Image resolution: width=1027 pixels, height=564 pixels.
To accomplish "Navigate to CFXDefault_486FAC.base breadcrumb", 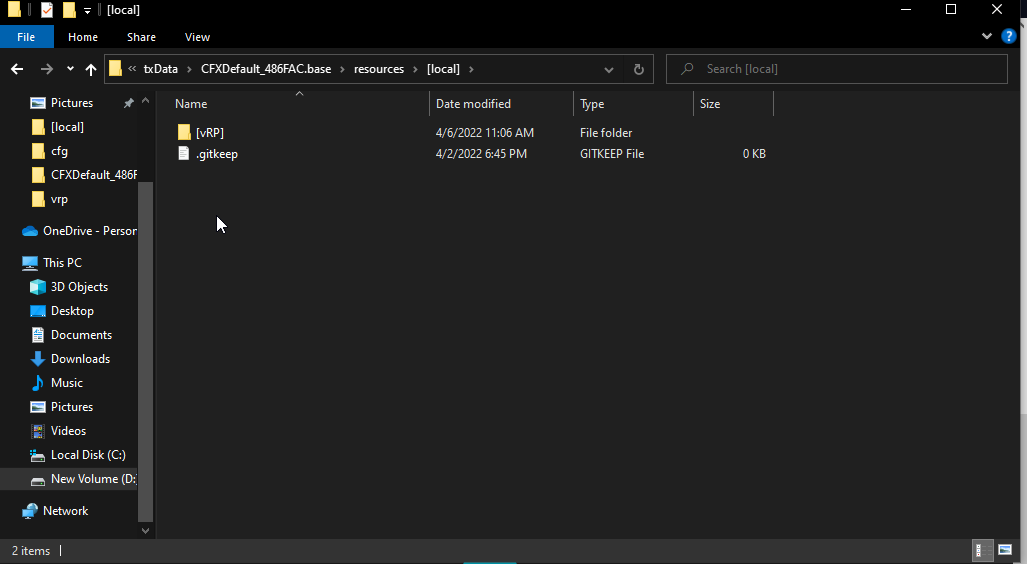I will tap(266, 69).
